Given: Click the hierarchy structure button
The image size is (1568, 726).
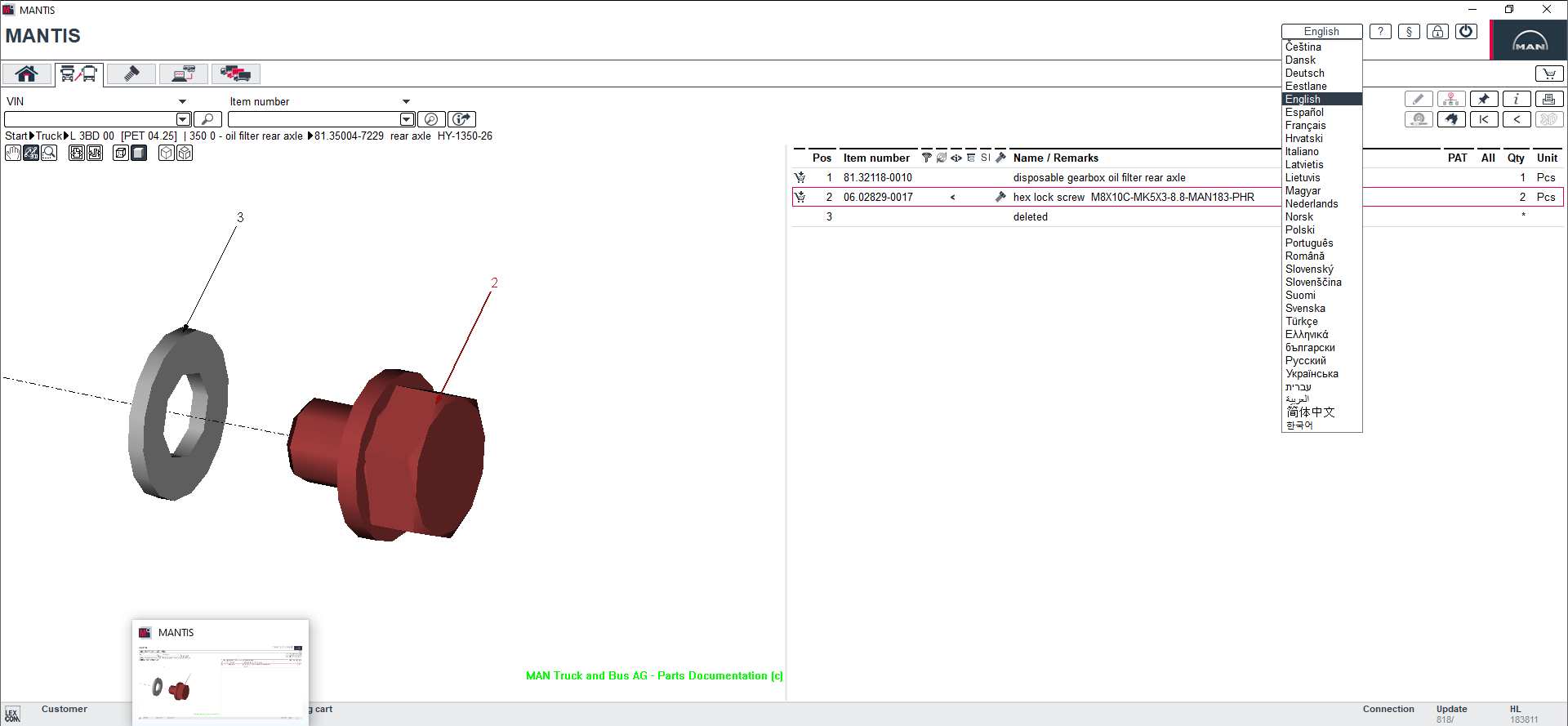Looking at the screenshot, I should 1451,99.
